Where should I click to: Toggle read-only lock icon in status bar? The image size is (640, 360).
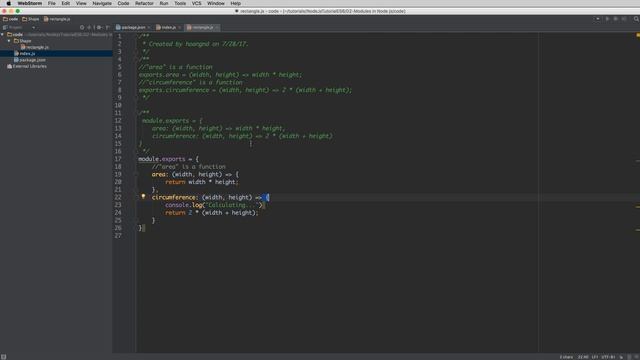622,357
